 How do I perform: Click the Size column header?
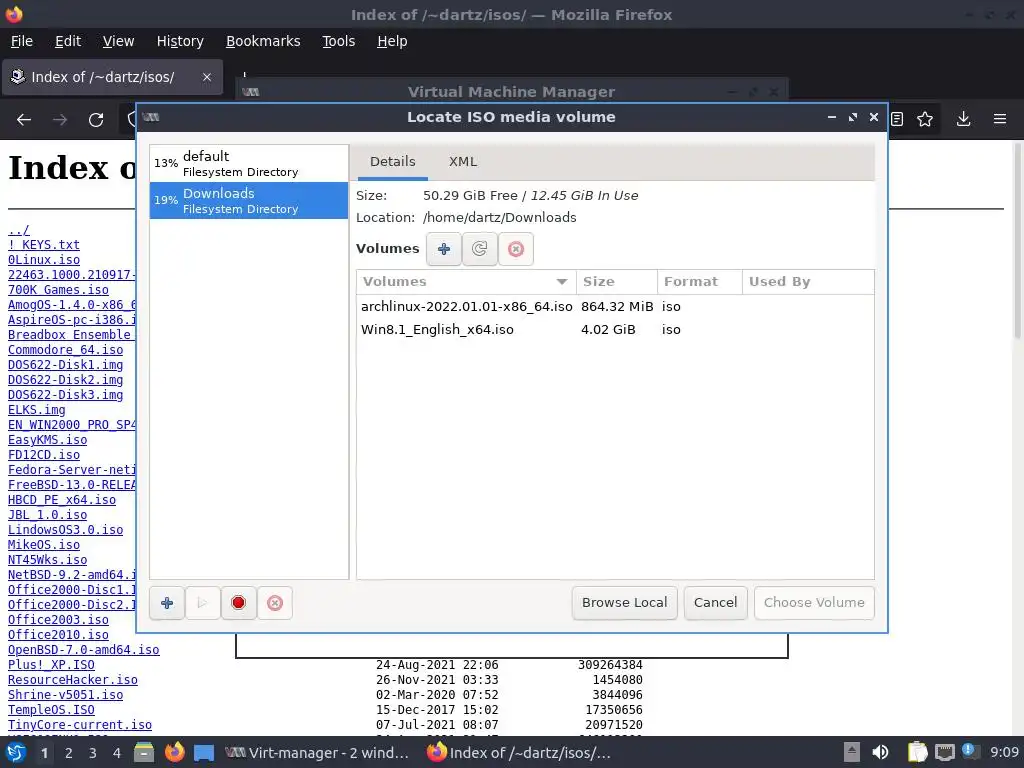point(616,282)
